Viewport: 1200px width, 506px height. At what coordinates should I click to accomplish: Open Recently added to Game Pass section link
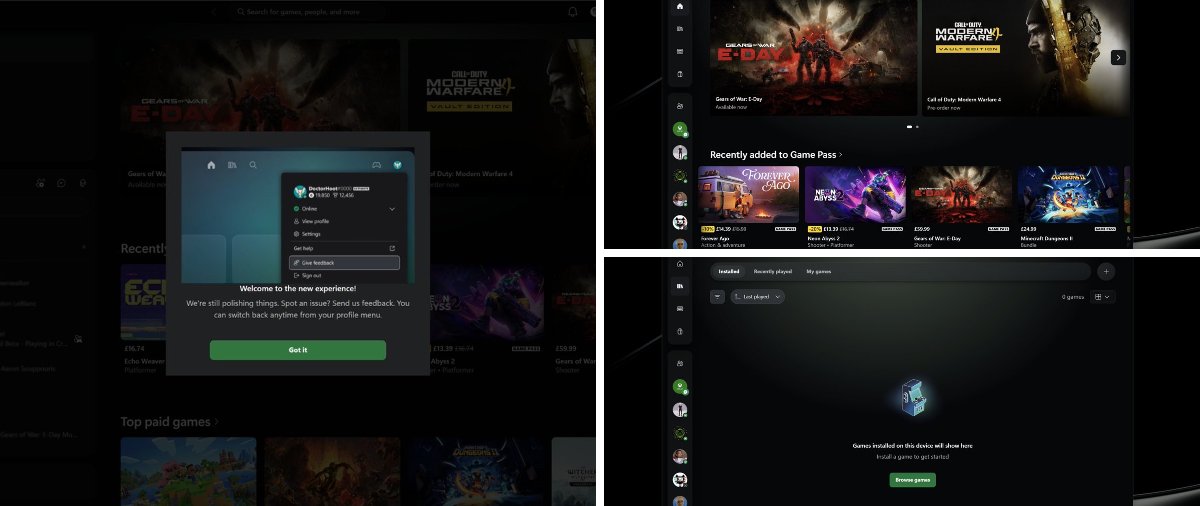(774, 155)
